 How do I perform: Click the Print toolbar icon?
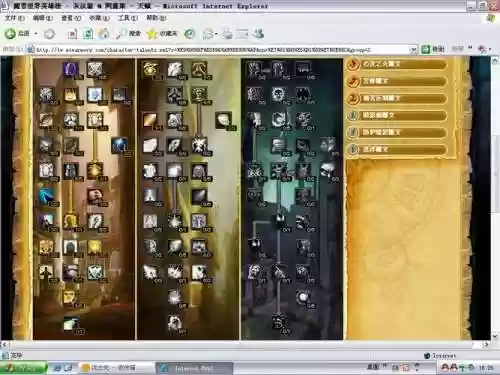[228, 33]
